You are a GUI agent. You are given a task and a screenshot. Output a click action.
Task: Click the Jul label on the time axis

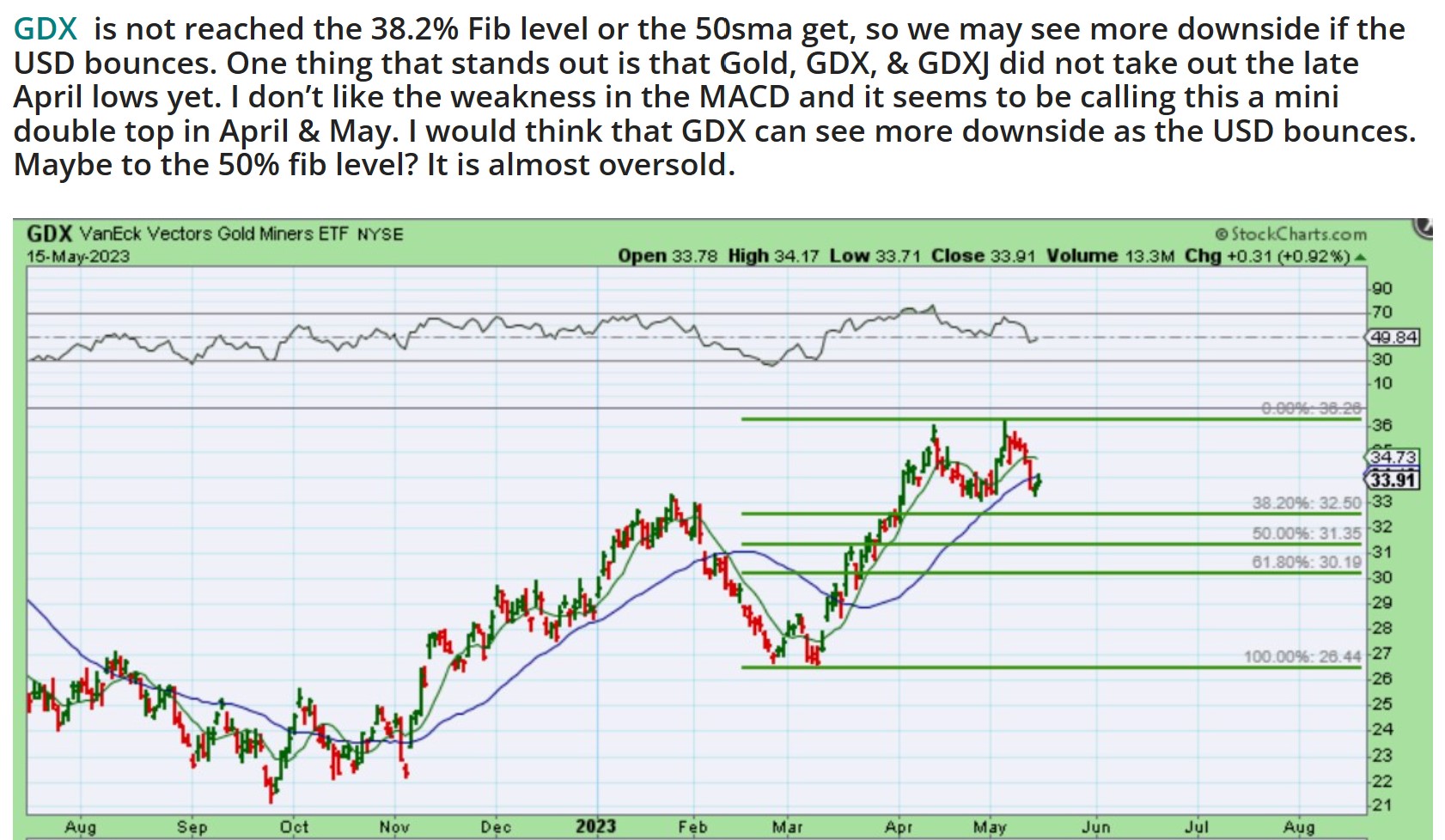pos(1197,827)
